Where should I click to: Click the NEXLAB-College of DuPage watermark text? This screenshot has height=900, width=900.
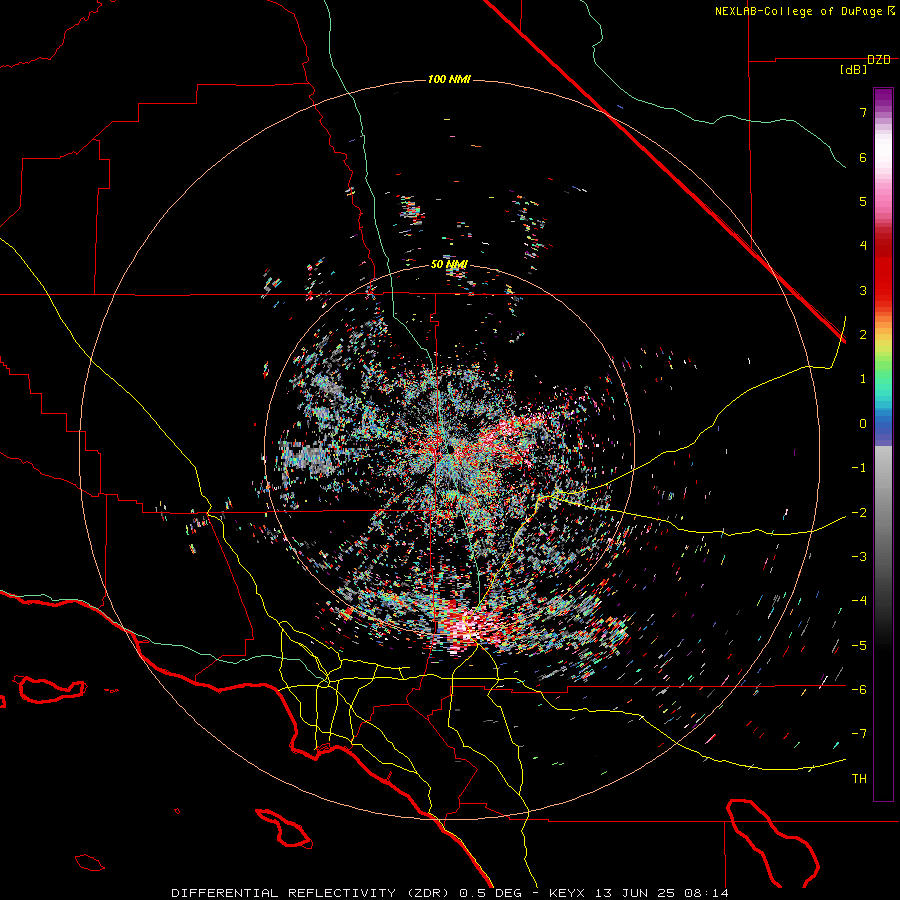pyautogui.click(x=805, y=11)
